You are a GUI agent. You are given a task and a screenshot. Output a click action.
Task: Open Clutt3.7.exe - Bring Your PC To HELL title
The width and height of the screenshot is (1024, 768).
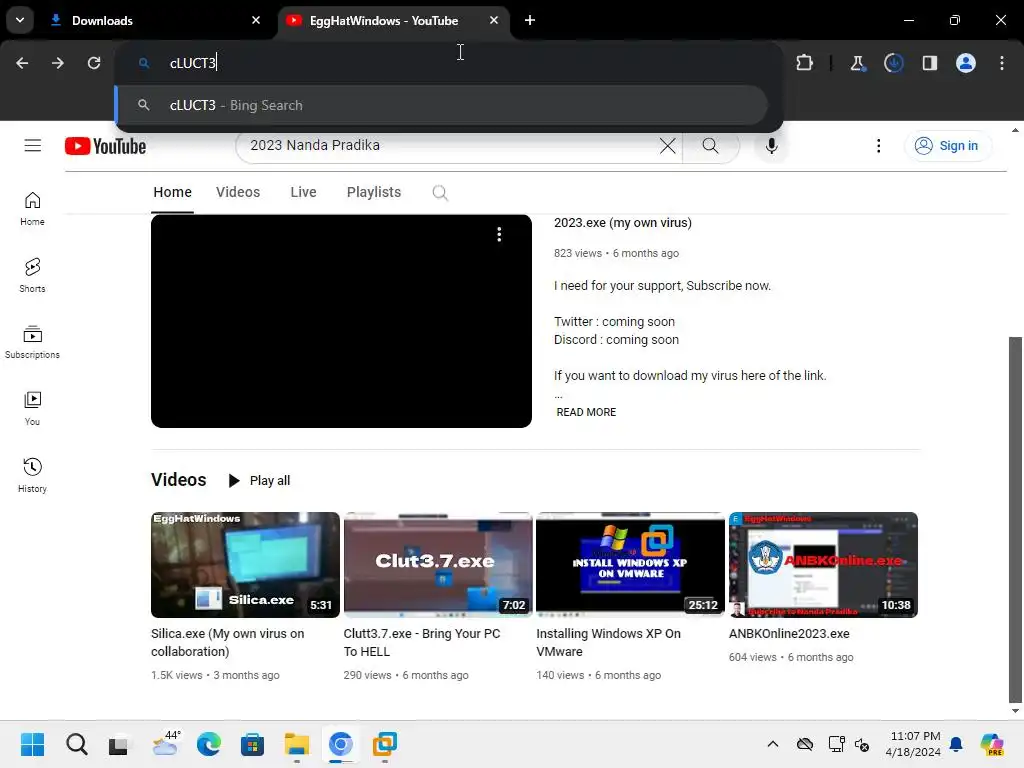click(x=422, y=643)
